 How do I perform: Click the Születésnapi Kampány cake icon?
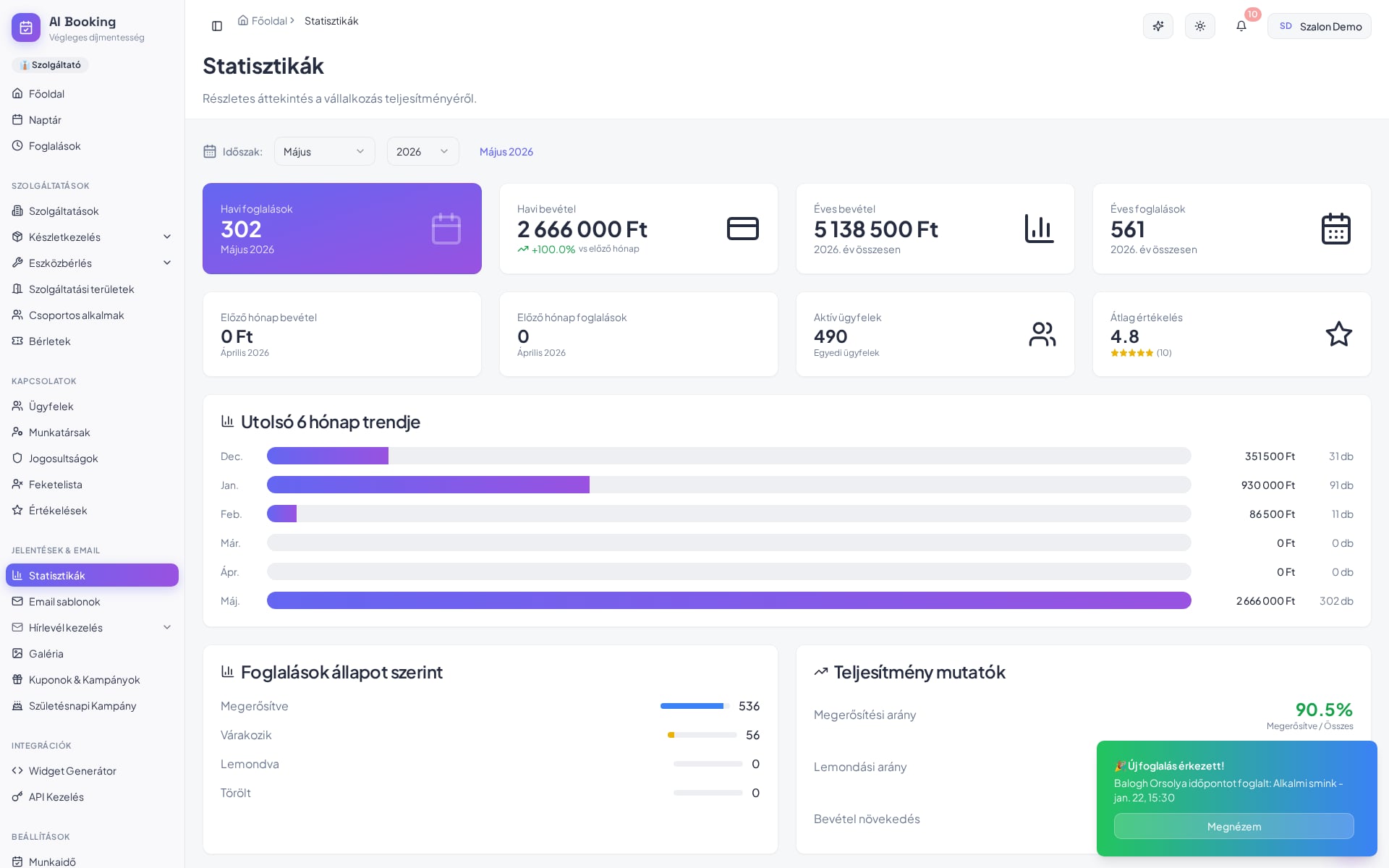click(17, 705)
